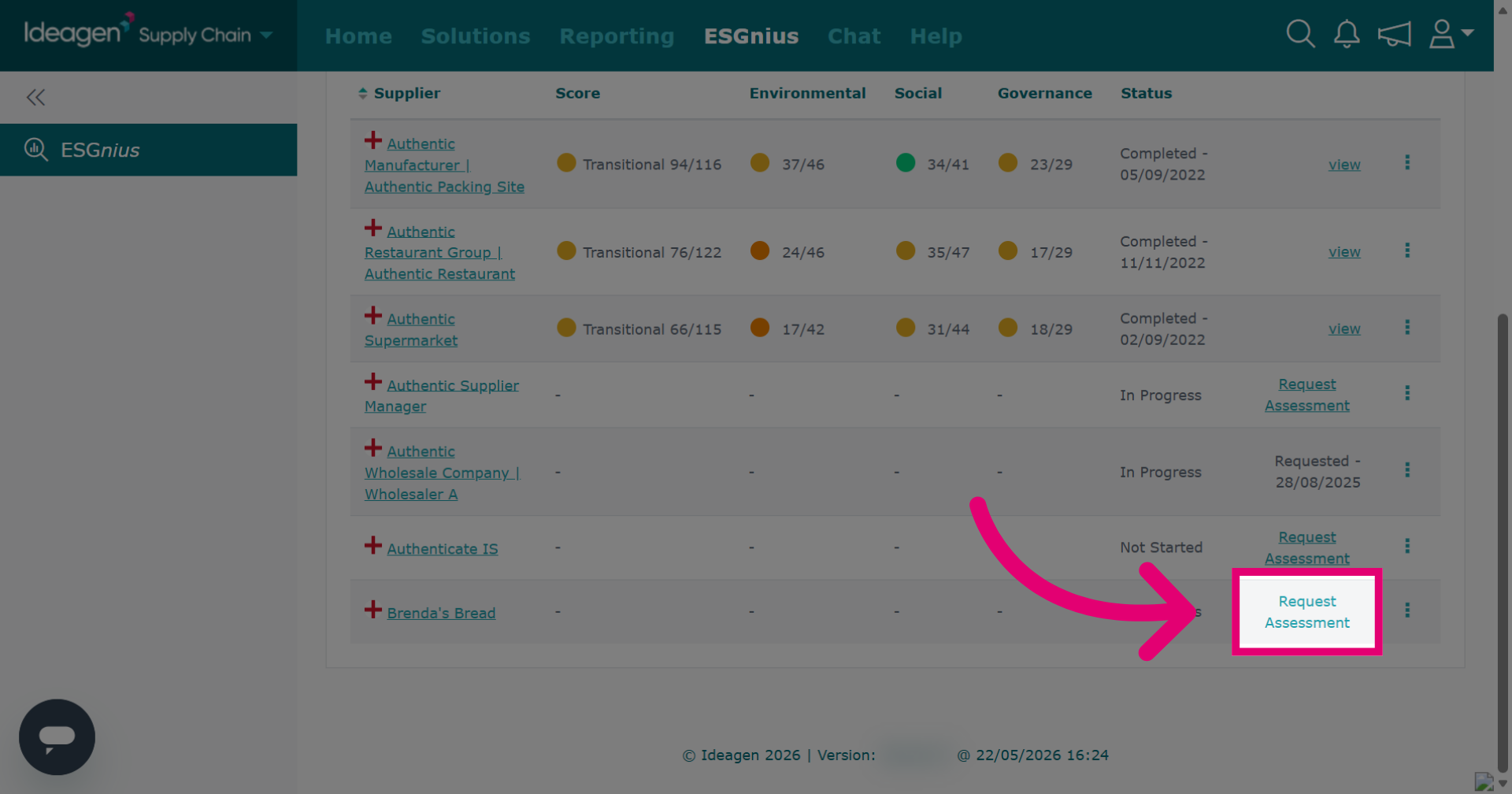Open kebab menu for Authentic Wholesale Company row
Screen dimensions: 1512x794
tap(1407, 470)
